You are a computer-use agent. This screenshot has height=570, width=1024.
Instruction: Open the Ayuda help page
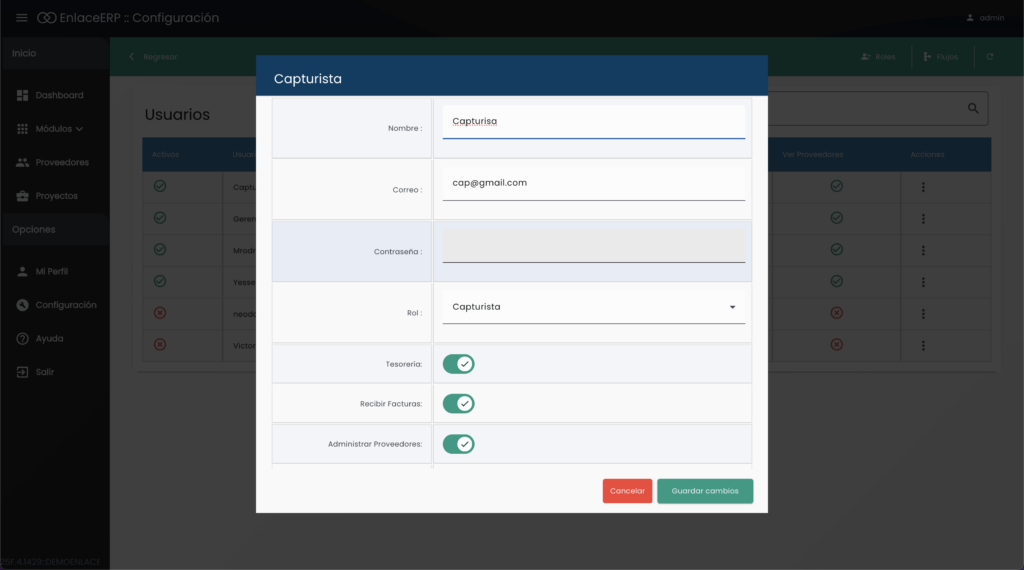(x=49, y=338)
